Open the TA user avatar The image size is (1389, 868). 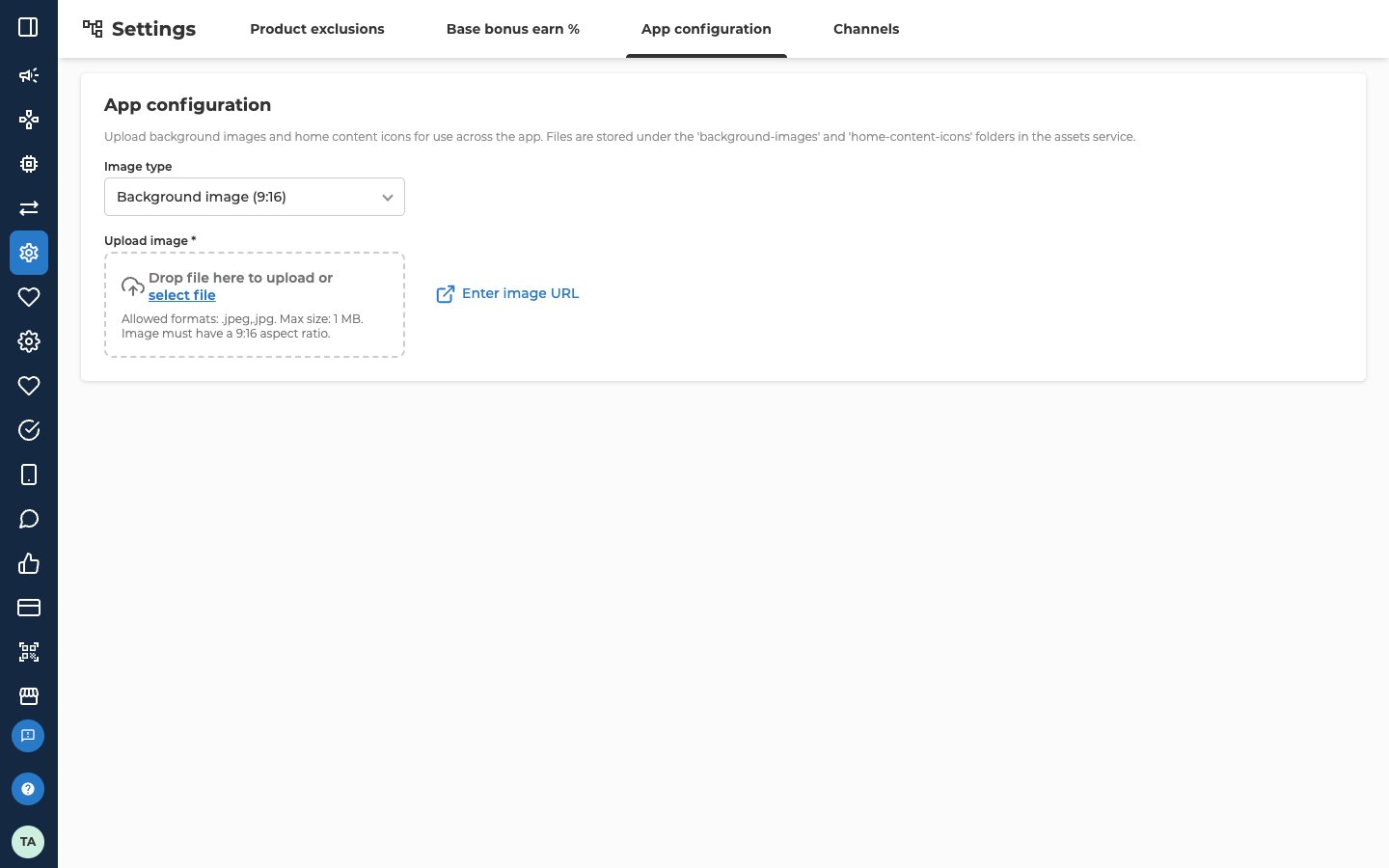28,842
